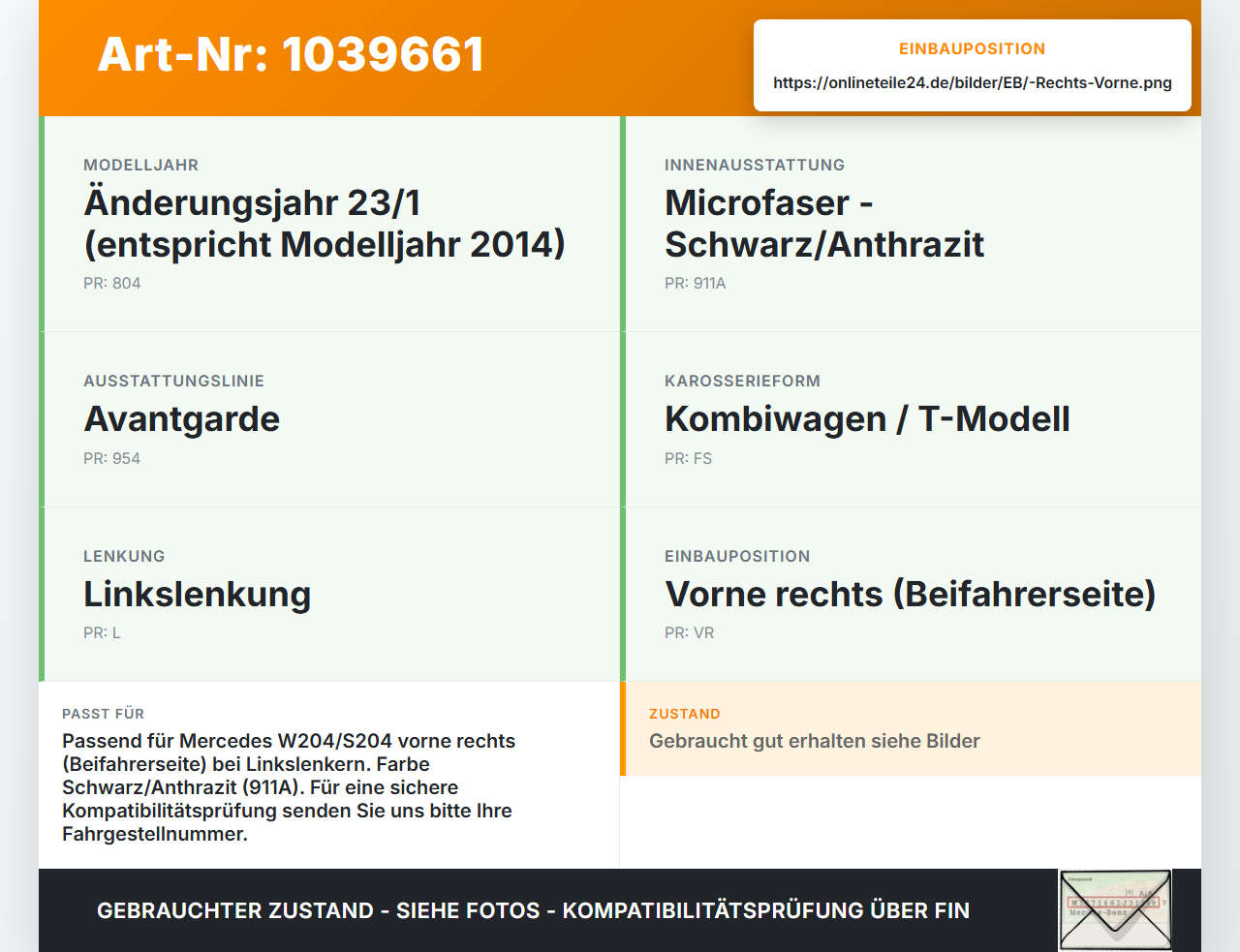Click 'Microfaser - Schwarz/Anthrazit' value
This screenshot has width=1240, height=952.
(824, 224)
